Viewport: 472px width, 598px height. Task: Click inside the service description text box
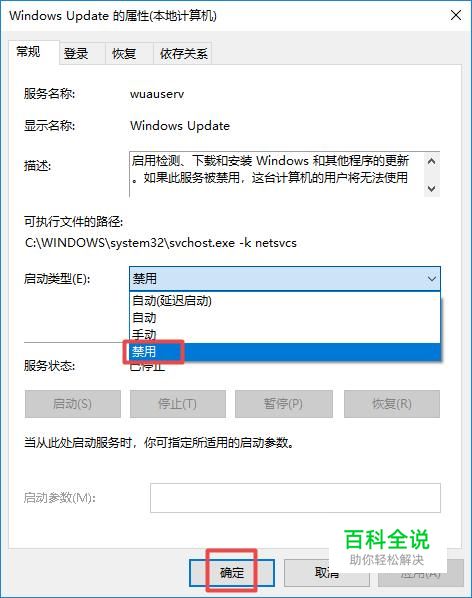point(276,174)
